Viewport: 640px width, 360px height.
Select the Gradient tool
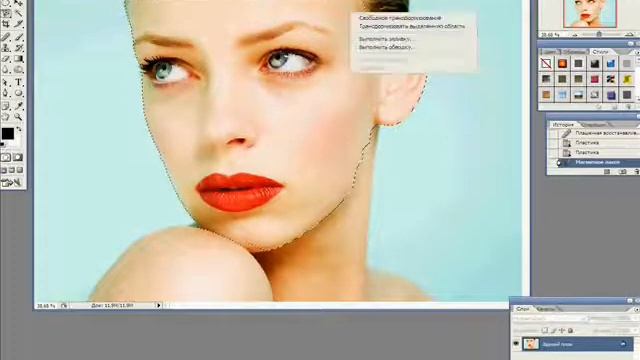click(18, 59)
